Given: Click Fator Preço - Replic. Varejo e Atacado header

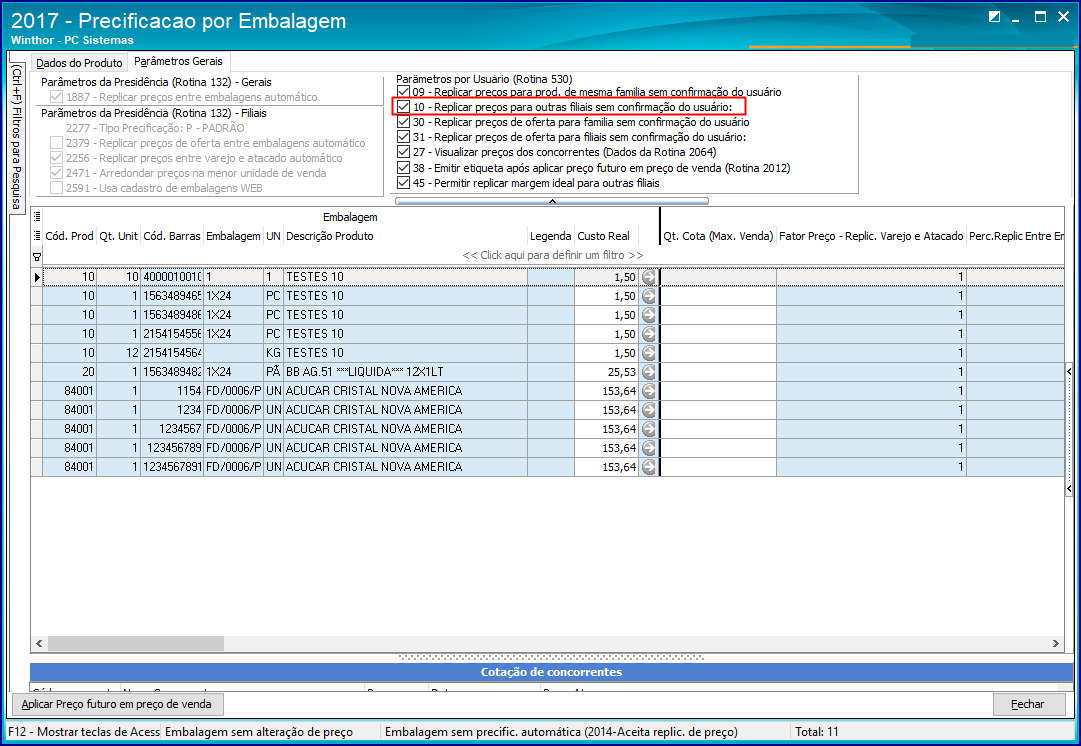Looking at the screenshot, I should click(871, 236).
